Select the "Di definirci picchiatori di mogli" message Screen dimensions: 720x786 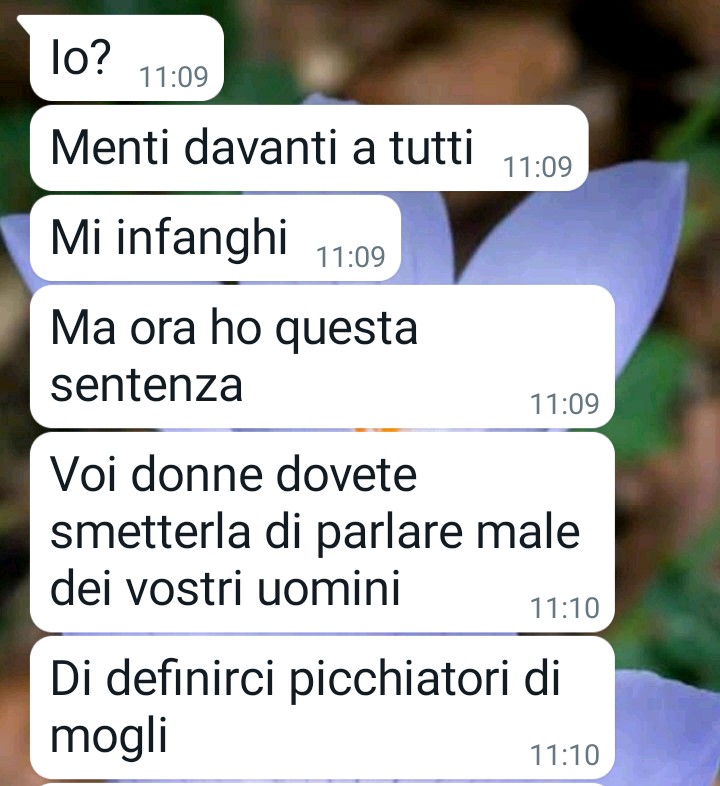pos(322,708)
